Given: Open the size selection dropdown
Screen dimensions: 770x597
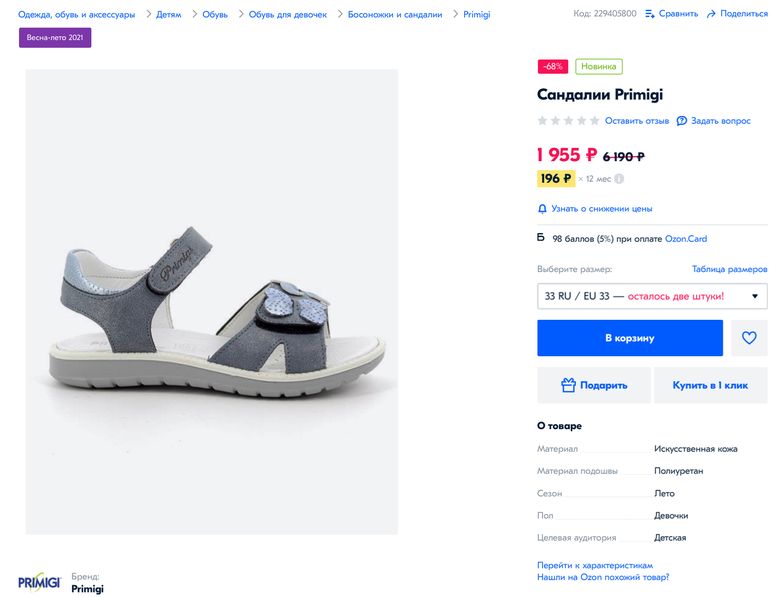Looking at the screenshot, I should tap(652, 296).
